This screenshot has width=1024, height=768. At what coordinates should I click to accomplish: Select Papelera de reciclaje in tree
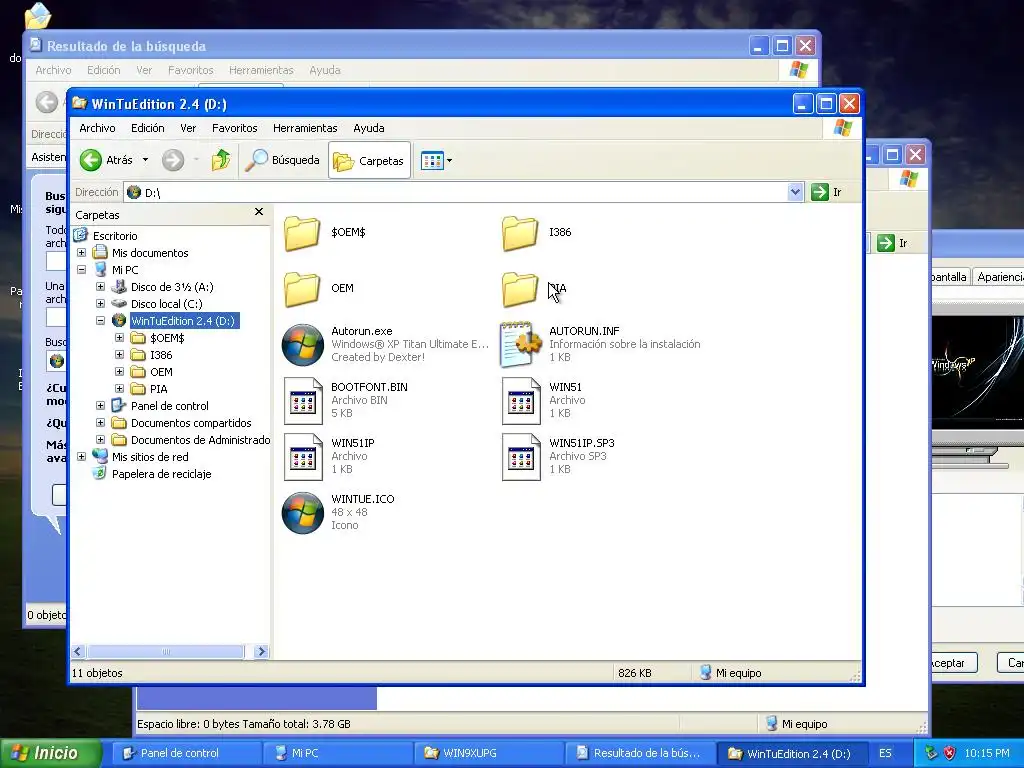pos(161,474)
